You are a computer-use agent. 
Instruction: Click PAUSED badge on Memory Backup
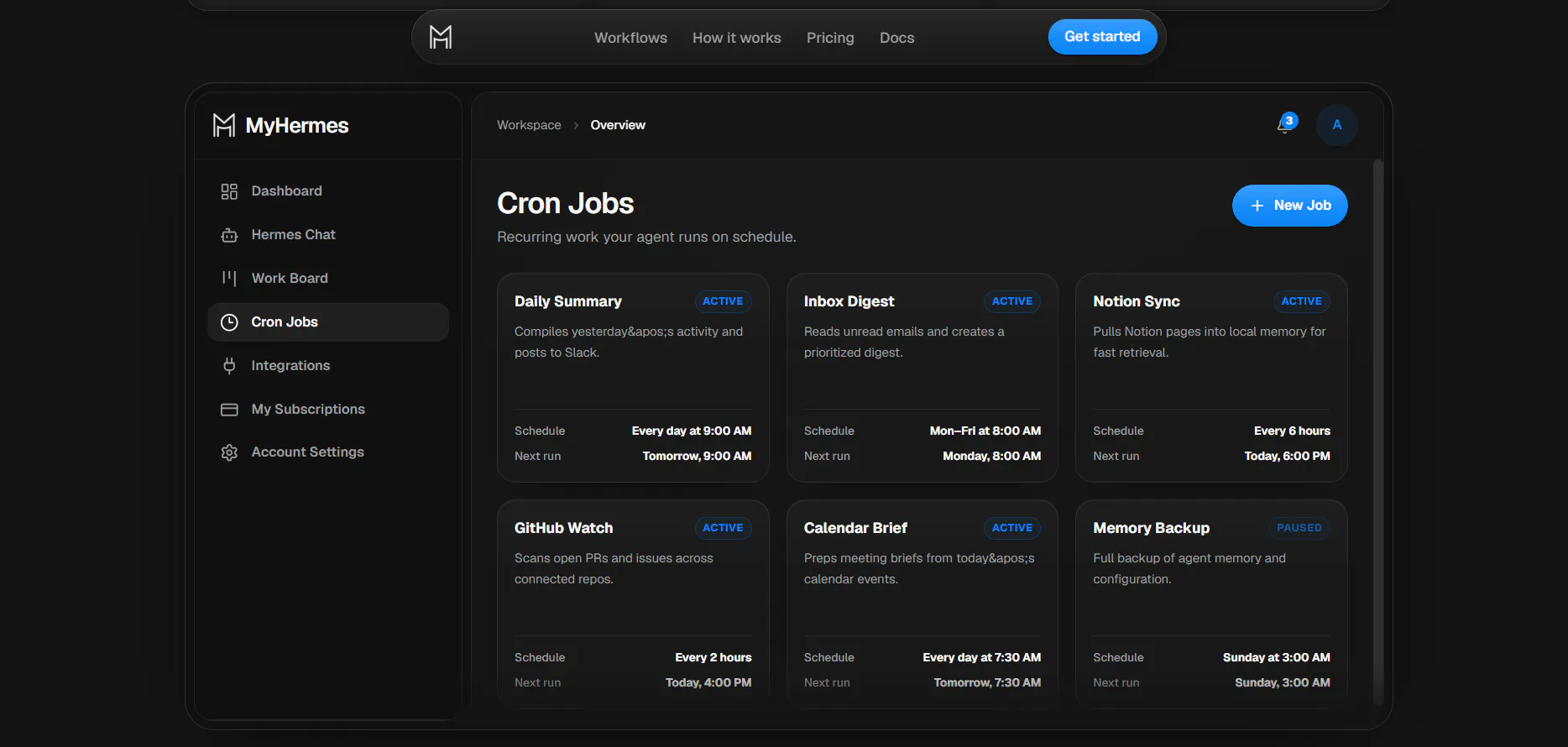[x=1299, y=528]
